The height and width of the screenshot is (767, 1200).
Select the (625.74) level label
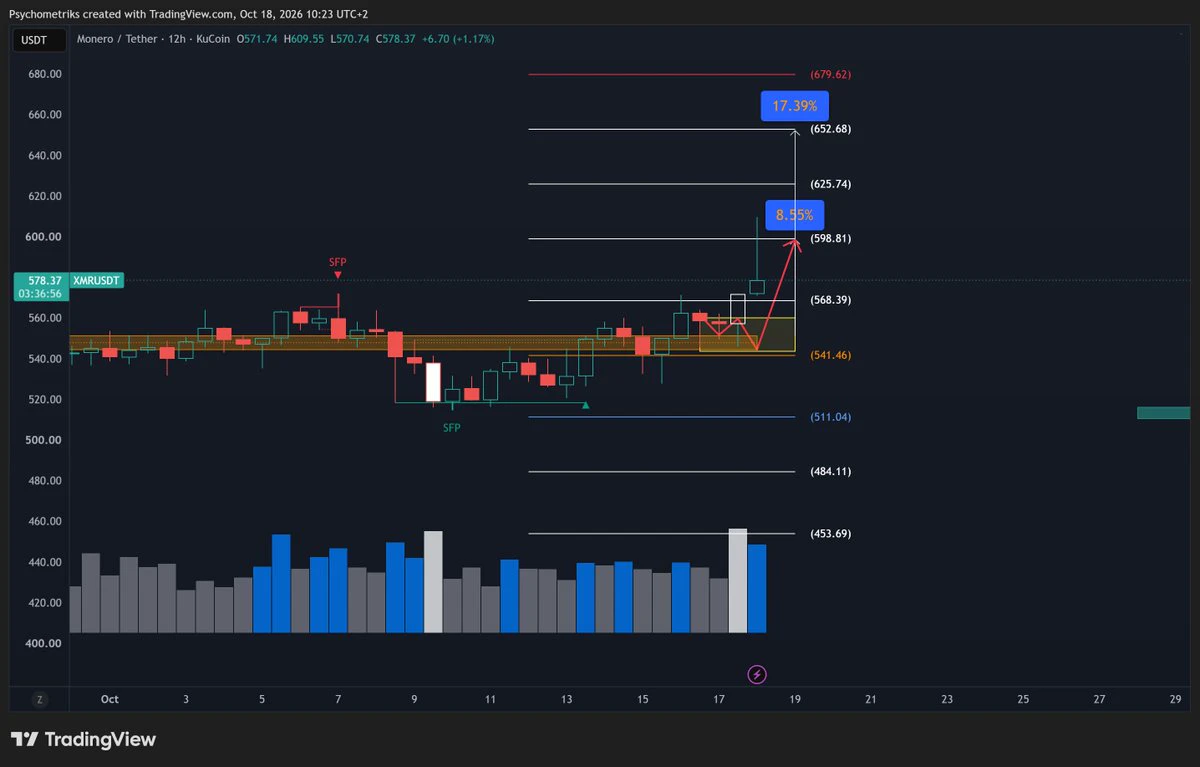point(830,184)
